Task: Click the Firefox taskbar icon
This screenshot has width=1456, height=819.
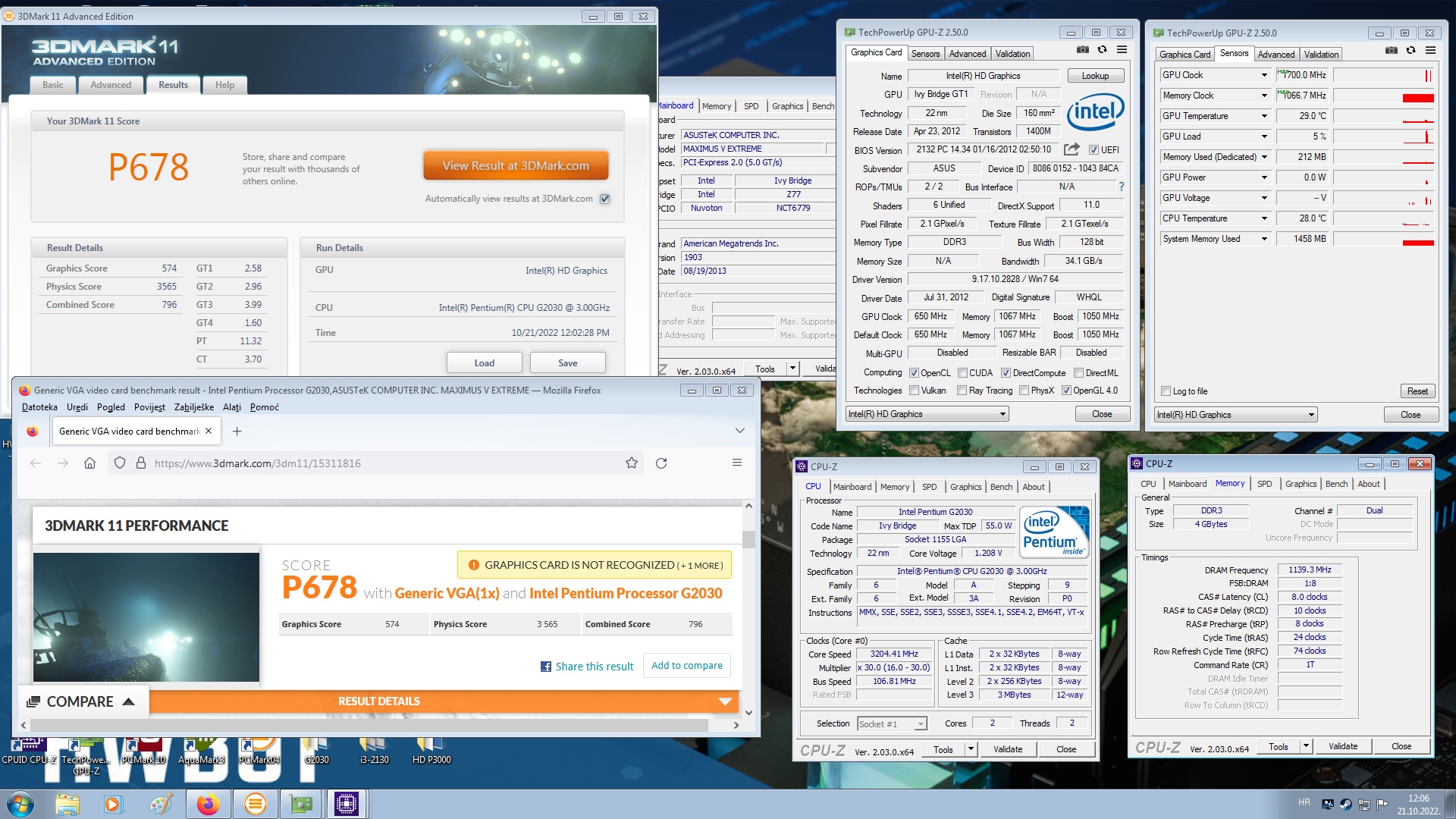Action: pos(208,804)
